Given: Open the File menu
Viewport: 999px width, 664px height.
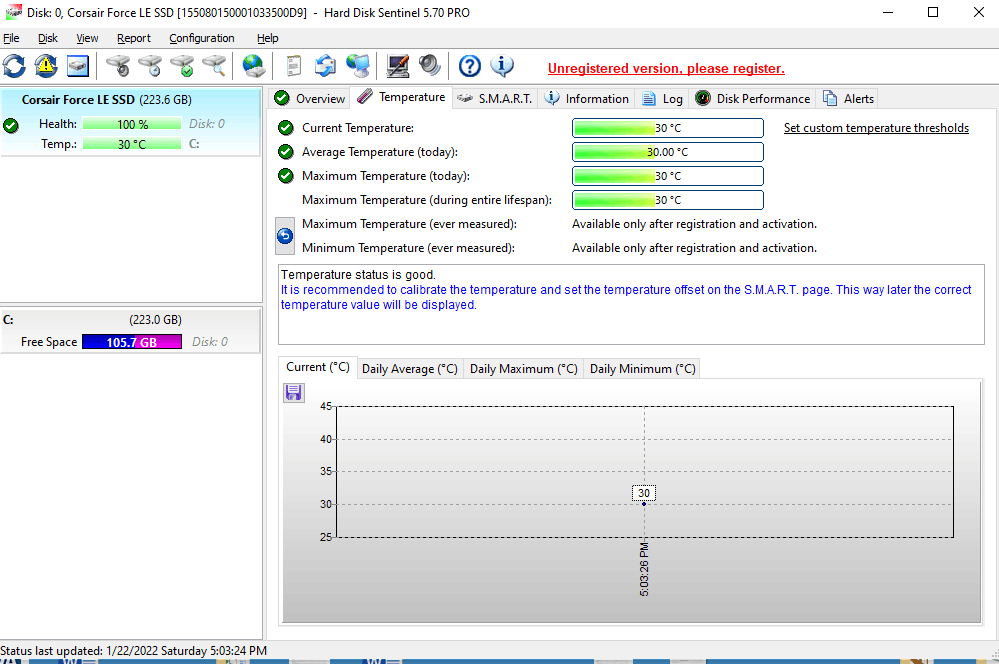Looking at the screenshot, I should coord(11,38).
